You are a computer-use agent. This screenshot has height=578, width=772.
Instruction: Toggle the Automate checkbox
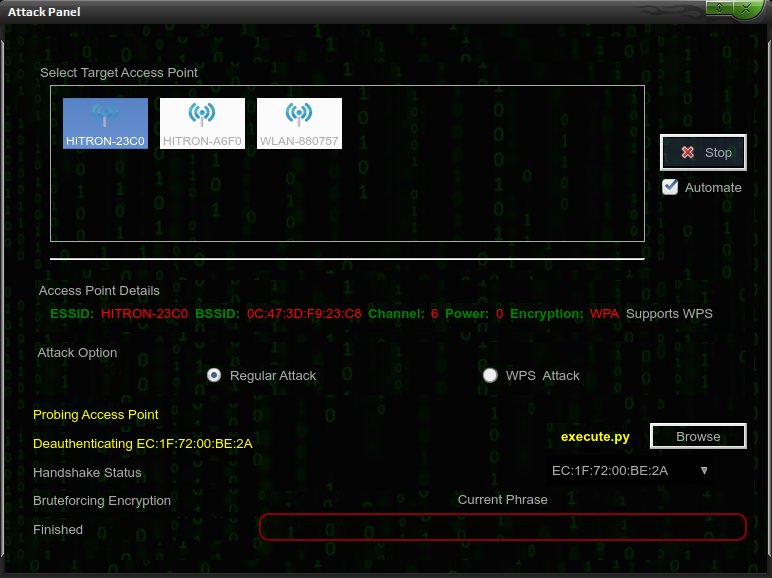670,187
